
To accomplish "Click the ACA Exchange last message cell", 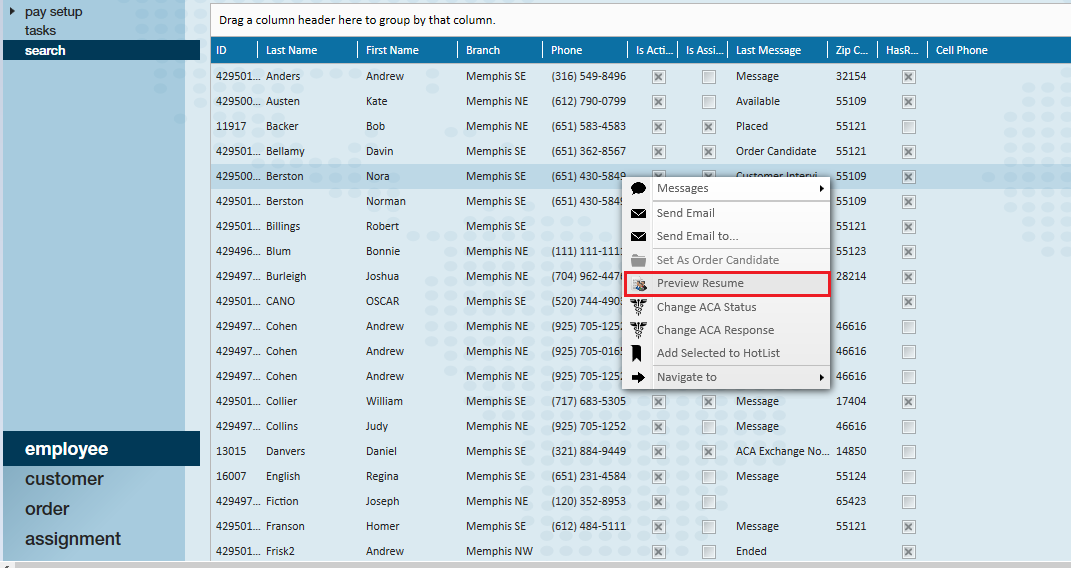I will click(x=782, y=451).
